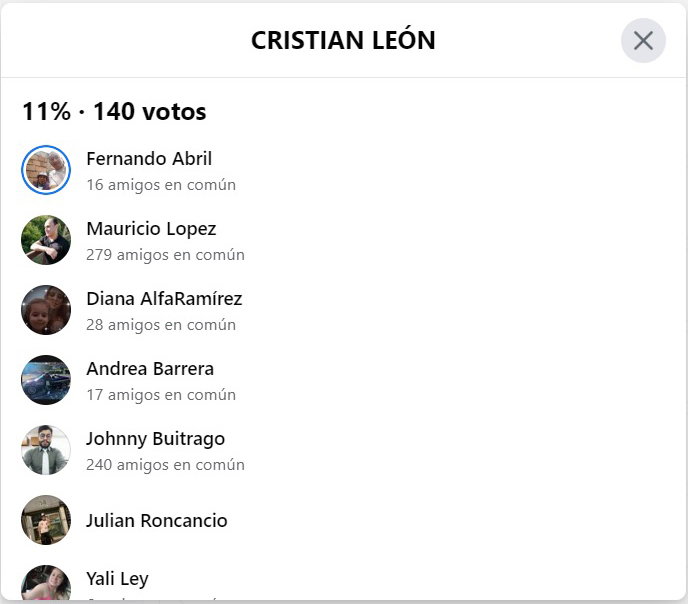Click the Johnny Buitrago name link
This screenshot has height=604, width=688.
click(155, 438)
